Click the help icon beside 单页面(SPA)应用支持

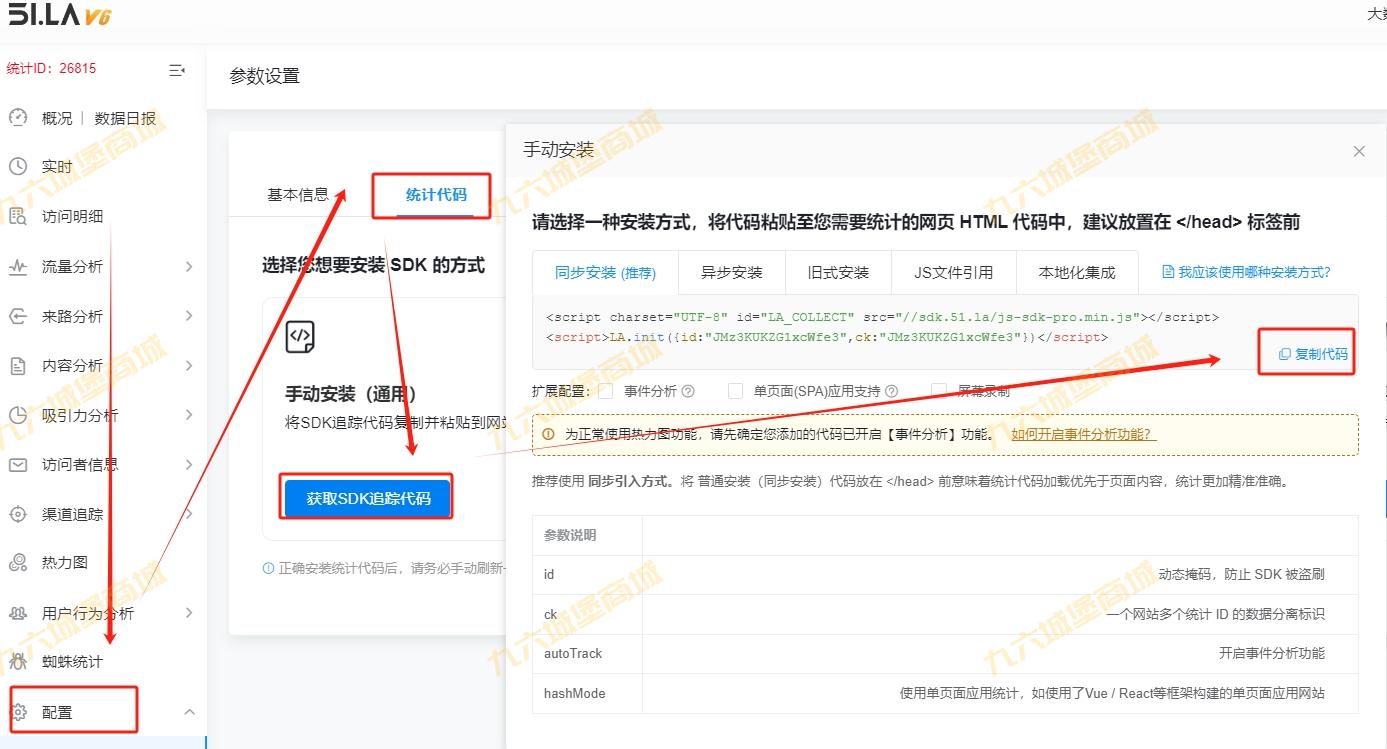tap(892, 392)
